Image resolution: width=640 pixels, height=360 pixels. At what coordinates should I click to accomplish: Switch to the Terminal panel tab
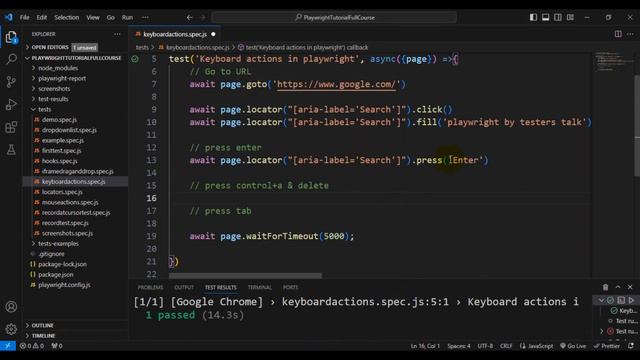tap(260, 287)
